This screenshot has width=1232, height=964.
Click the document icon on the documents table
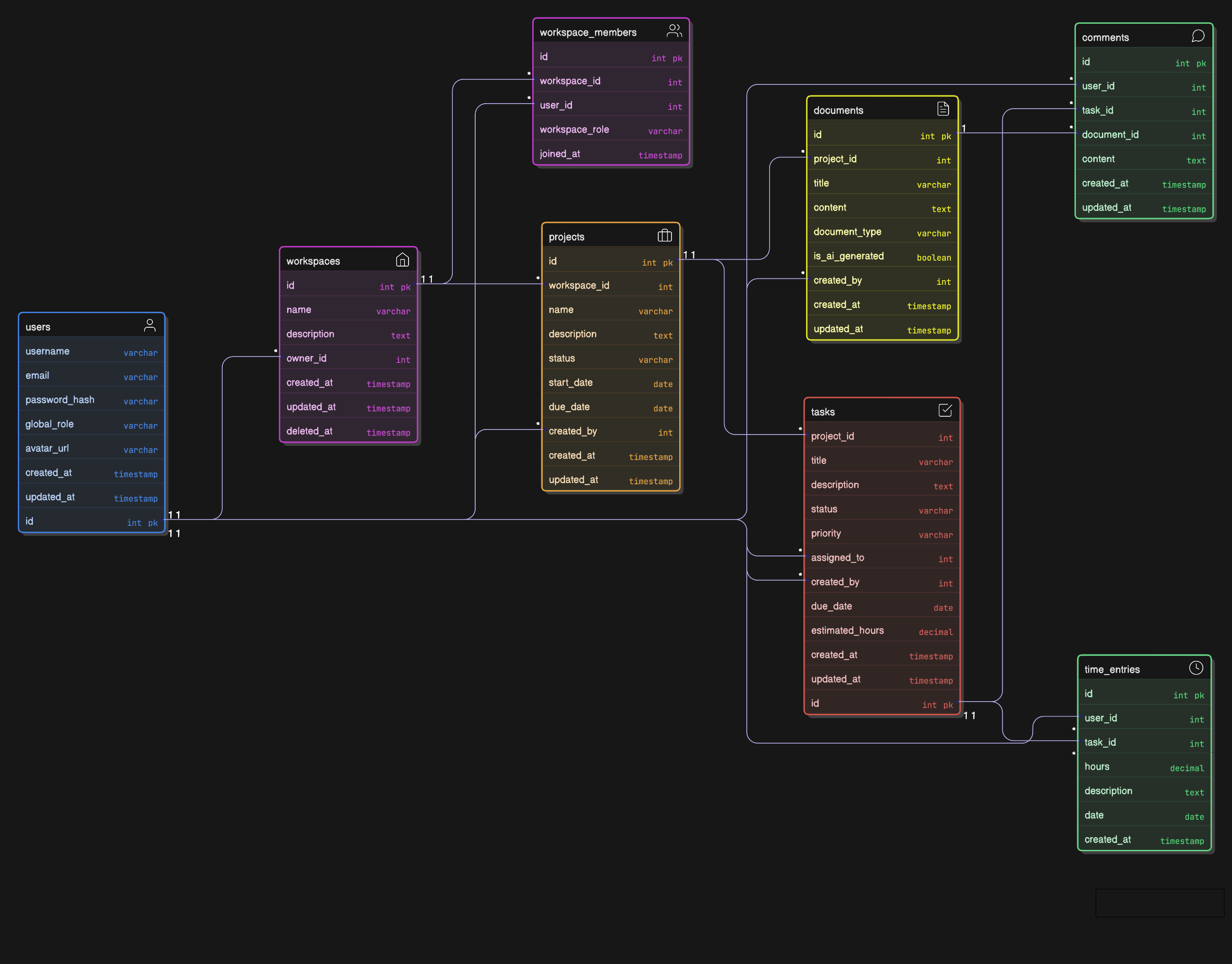coord(943,108)
